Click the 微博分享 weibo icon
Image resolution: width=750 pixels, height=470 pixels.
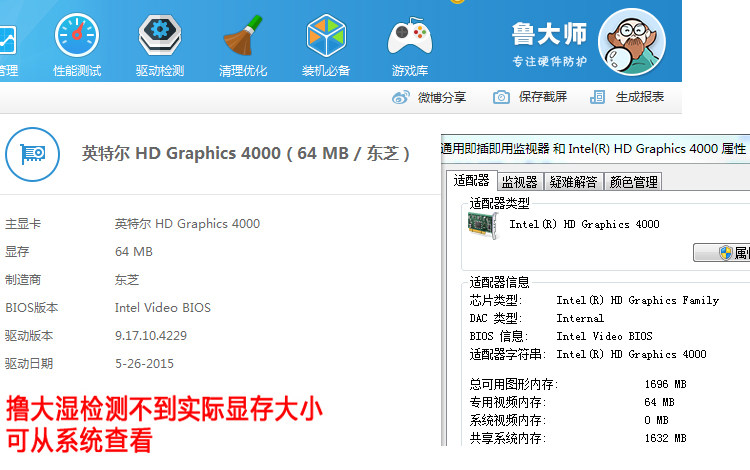400,97
